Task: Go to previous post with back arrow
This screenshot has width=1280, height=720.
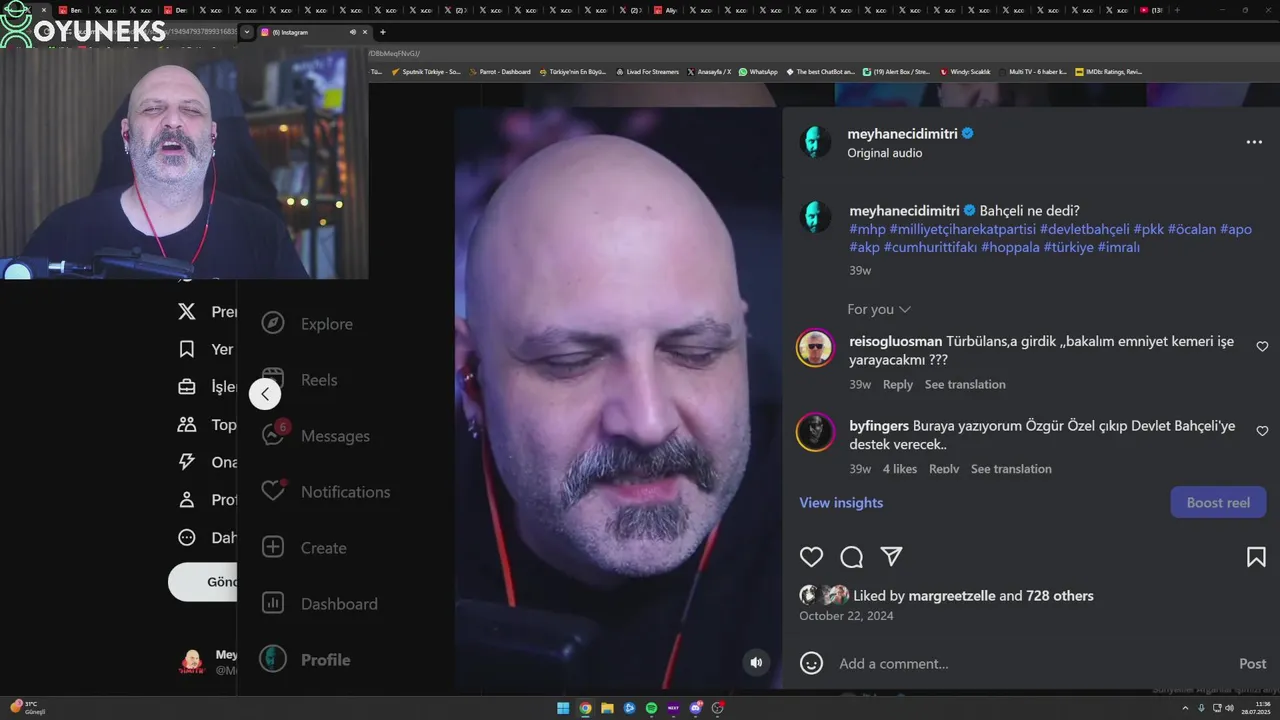Action: point(265,394)
